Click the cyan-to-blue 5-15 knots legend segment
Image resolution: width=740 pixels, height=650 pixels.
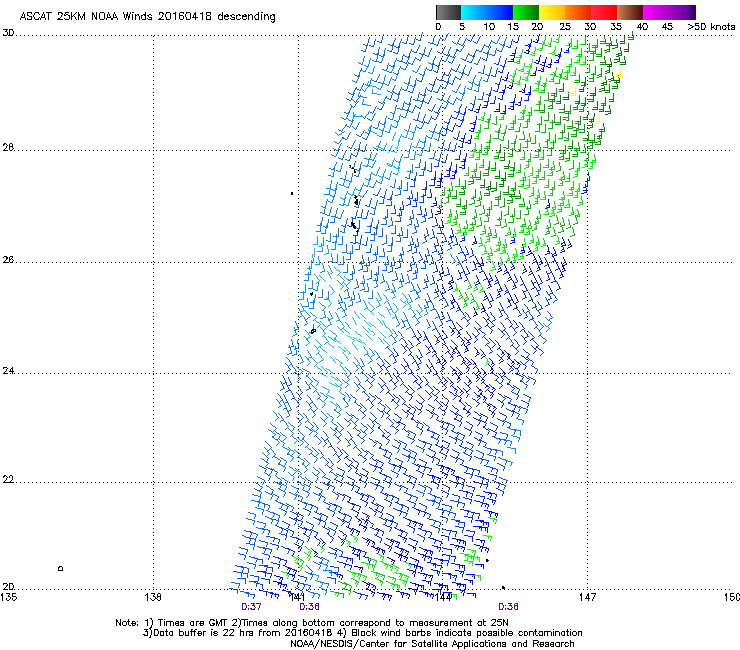[x=487, y=12]
